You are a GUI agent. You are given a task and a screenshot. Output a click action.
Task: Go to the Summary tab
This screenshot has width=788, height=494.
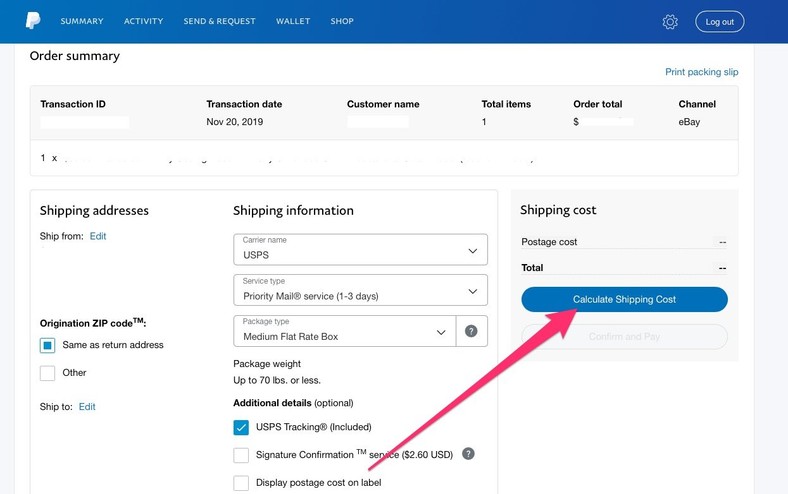(82, 21)
